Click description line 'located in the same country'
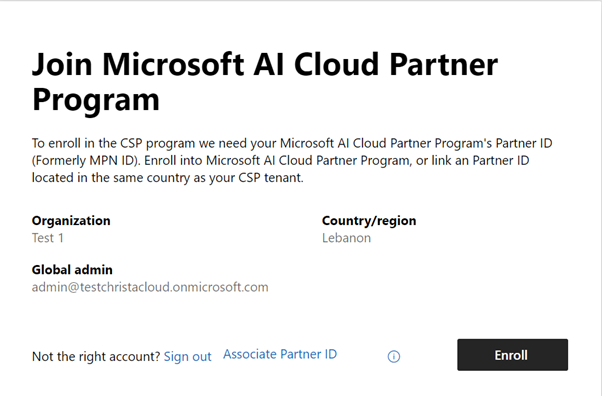The height and width of the screenshot is (396, 602). pyautogui.click(x=167, y=178)
